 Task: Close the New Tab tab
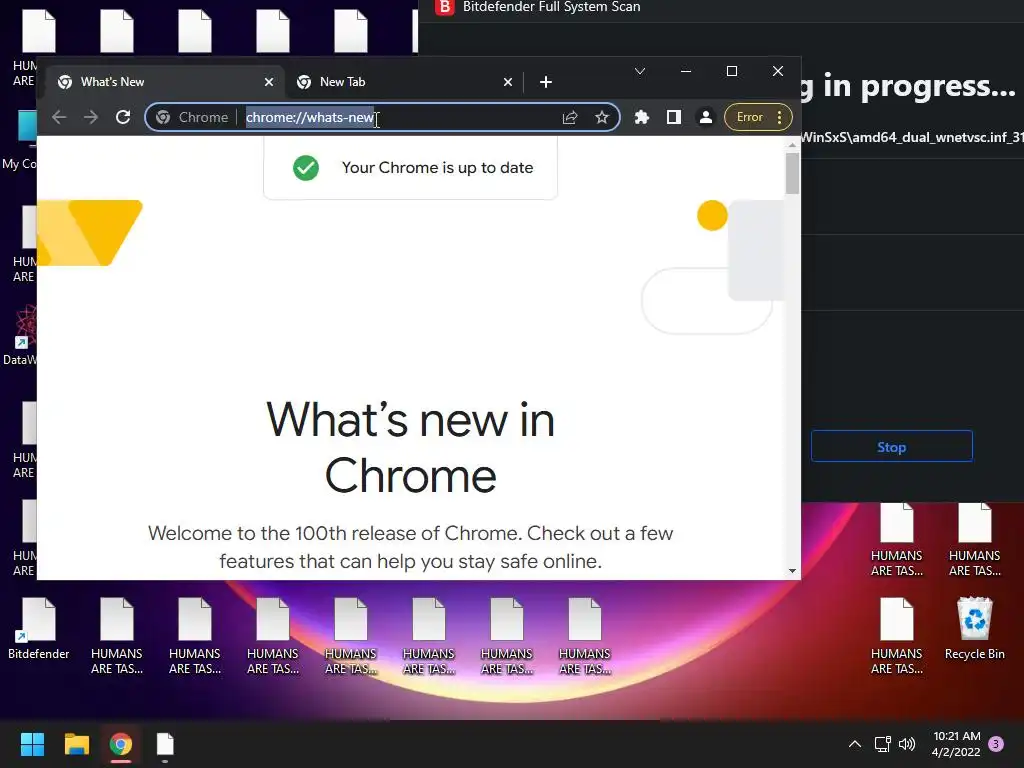point(508,82)
